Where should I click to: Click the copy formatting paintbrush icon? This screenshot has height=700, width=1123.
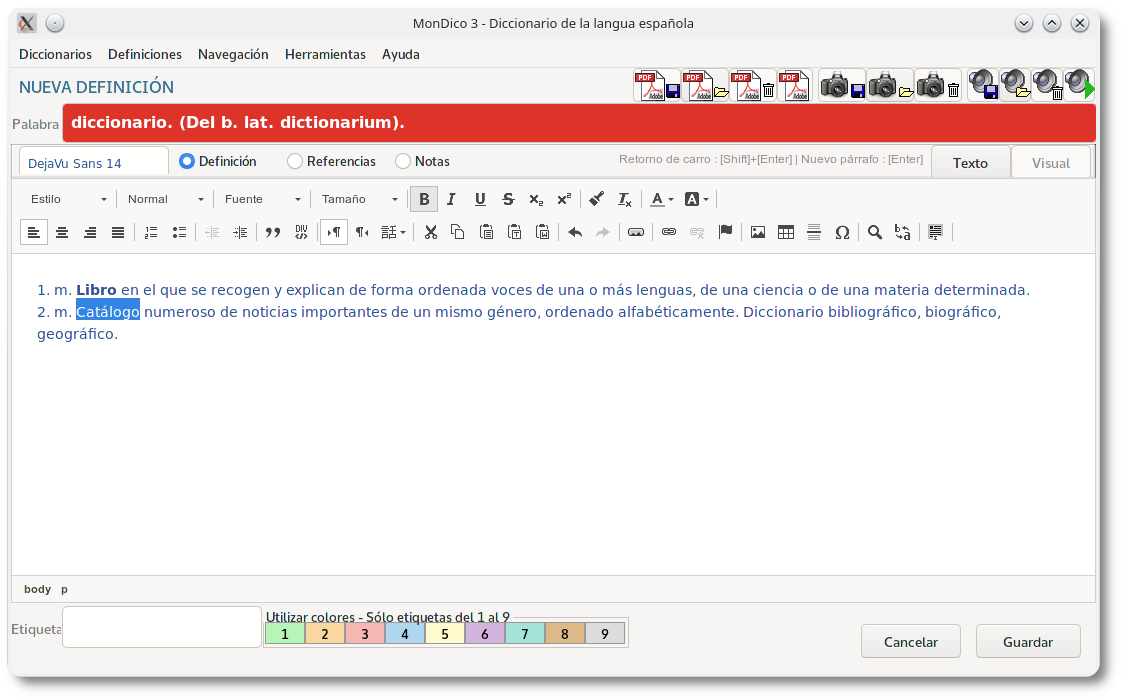(x=596, y=199)
